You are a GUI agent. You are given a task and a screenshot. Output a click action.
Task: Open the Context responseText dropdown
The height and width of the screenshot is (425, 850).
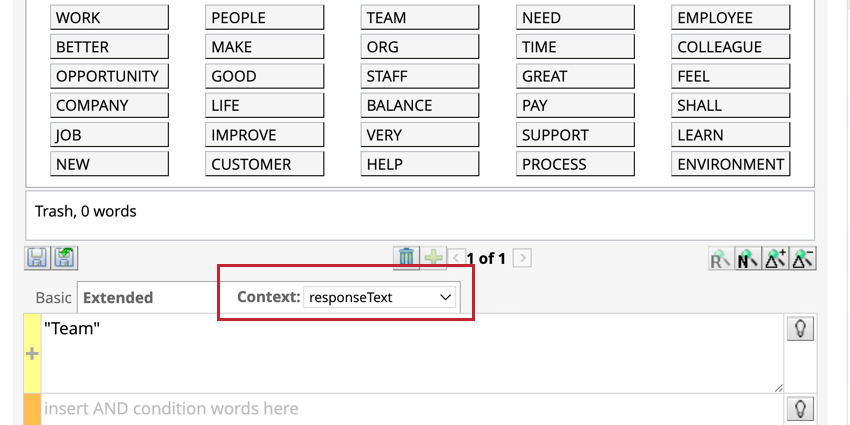379,297
